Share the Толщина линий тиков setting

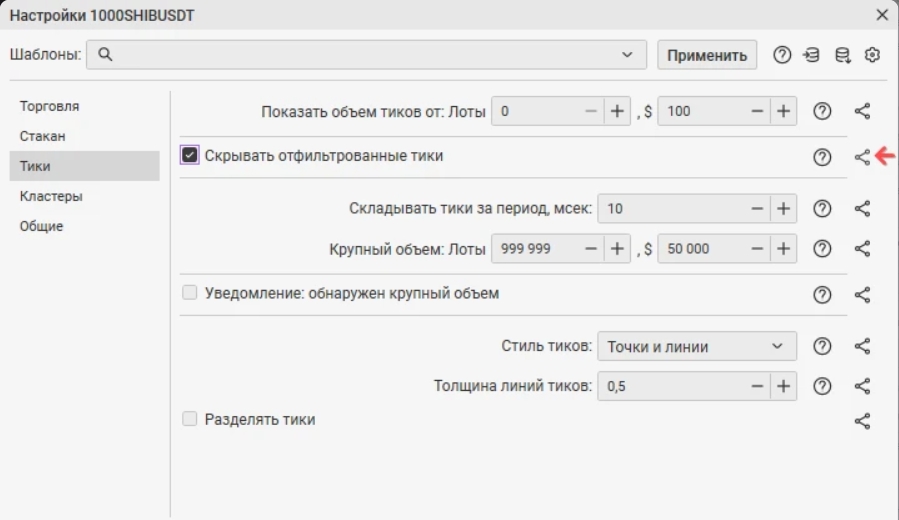[x=862, y=386]
